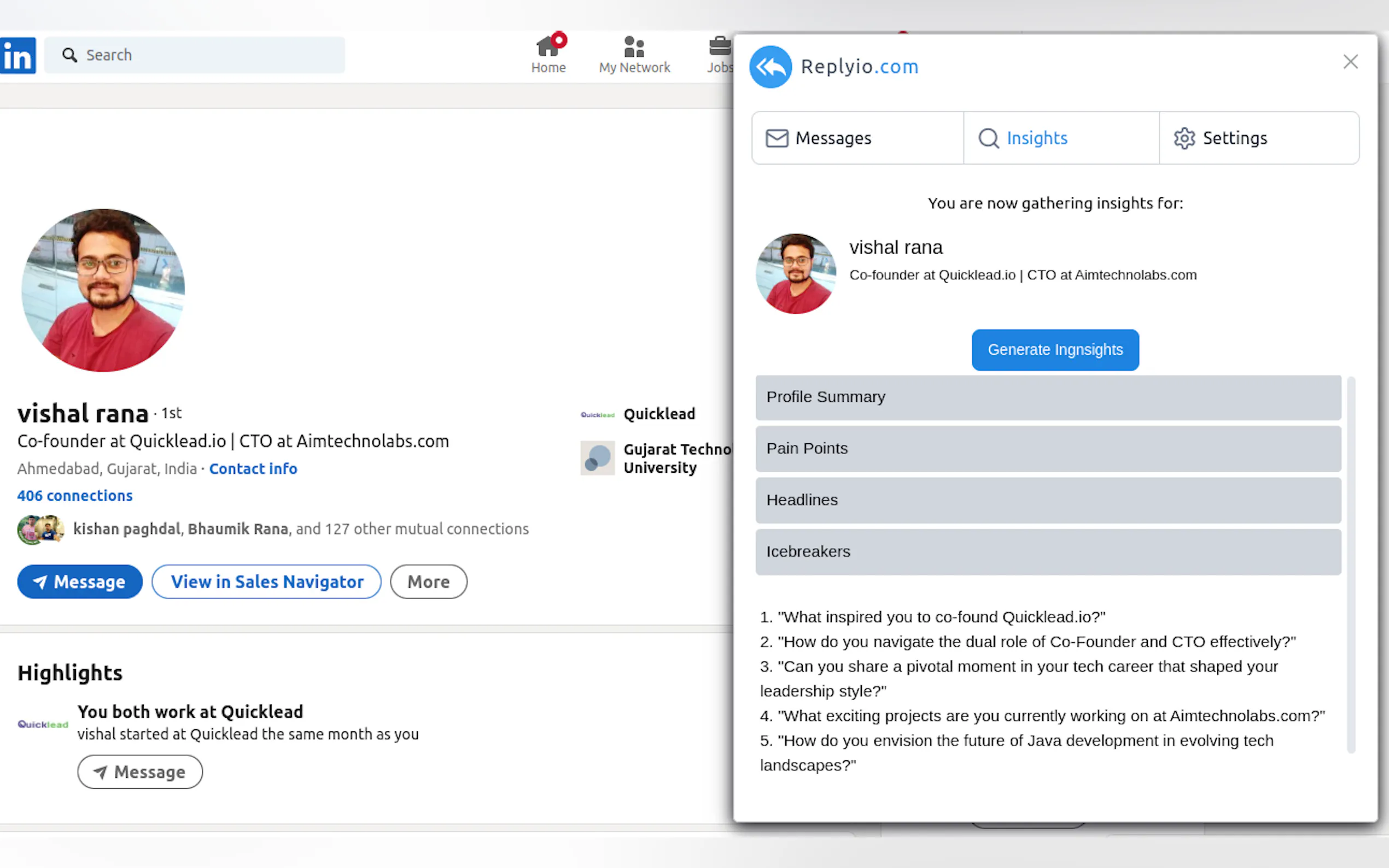This screenshot has height=868, width=1389.
Task: Click the LinkedIn logo icon
Action: tap(18, 56)
